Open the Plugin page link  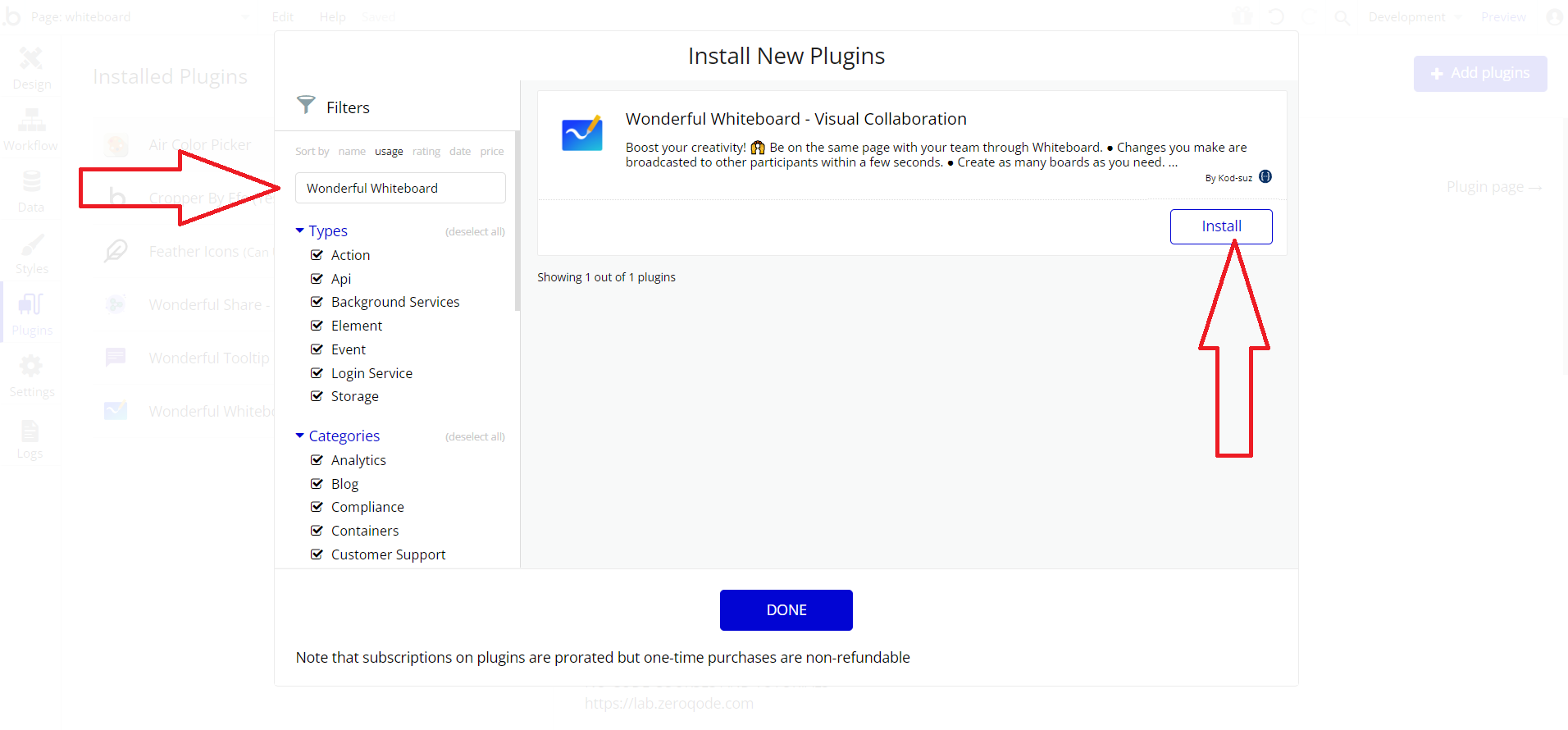point(1494,187)
